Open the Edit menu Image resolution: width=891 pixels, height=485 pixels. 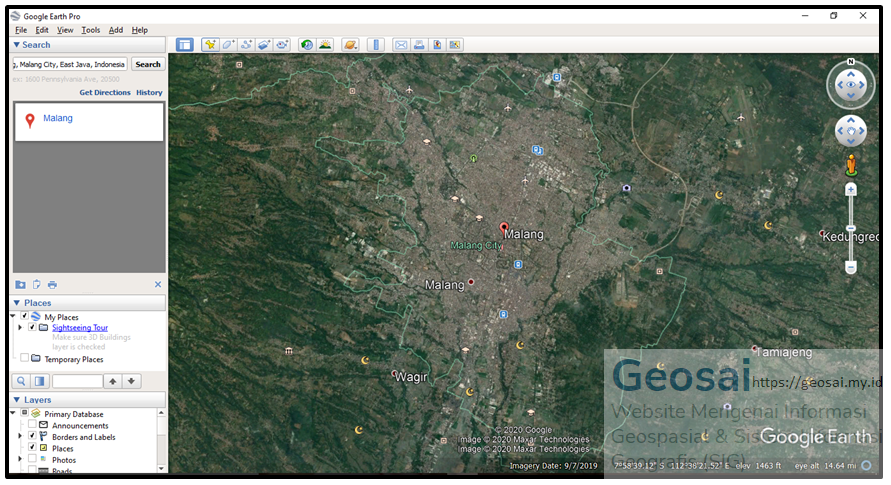[x=41, y=30]
